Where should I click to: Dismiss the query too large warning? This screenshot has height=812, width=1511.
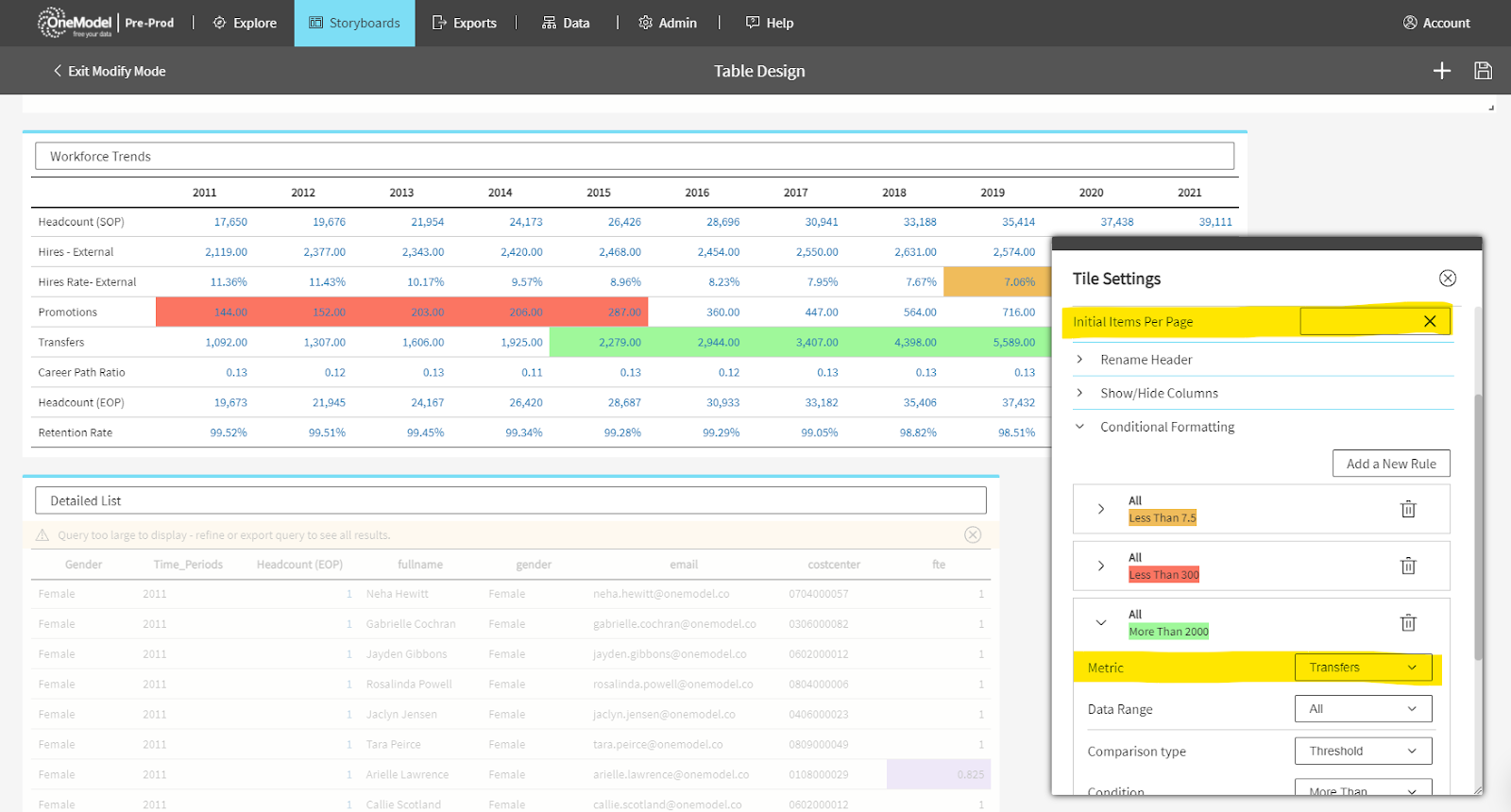tap(972, 535)
